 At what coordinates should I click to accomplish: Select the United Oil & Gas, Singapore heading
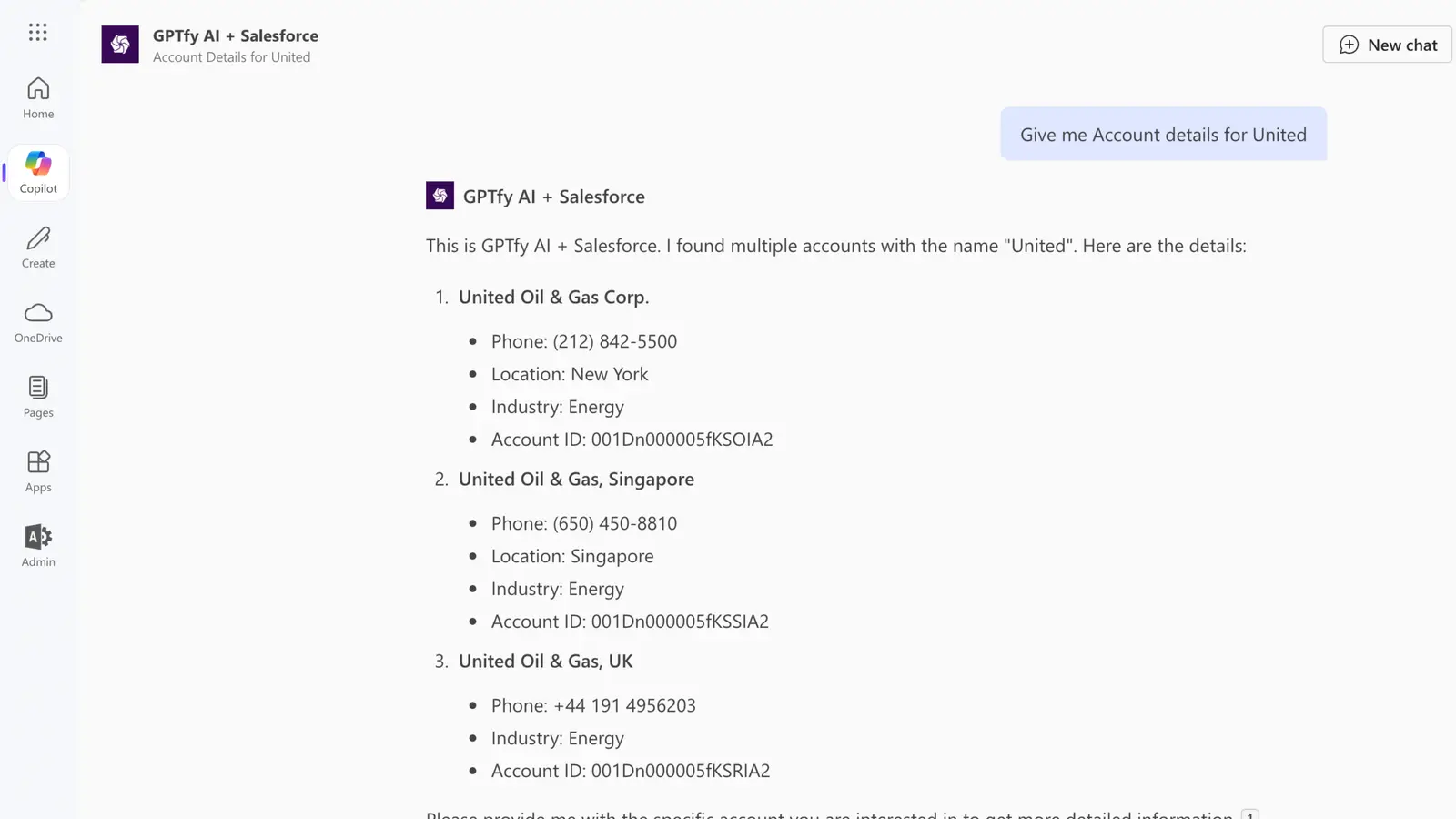[576, 480]
